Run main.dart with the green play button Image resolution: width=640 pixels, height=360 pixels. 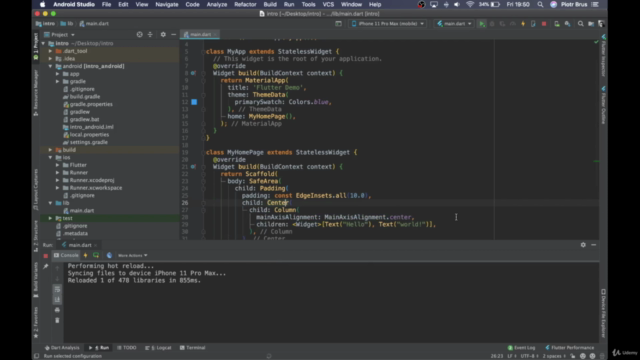pos(482,24)
